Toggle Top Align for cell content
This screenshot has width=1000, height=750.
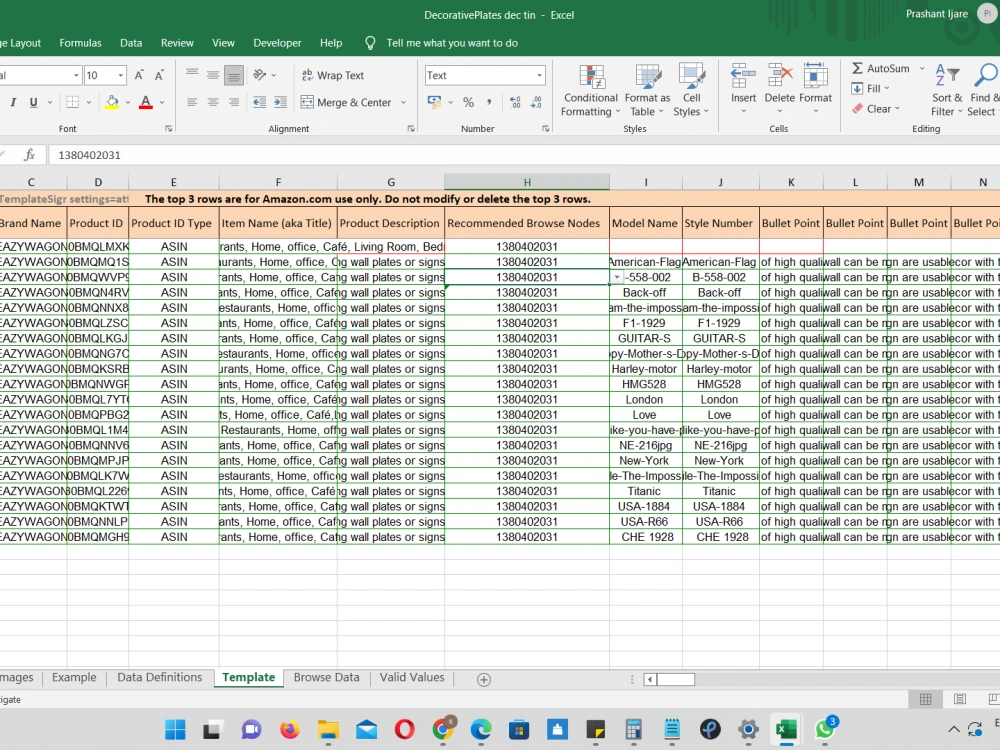192,75
